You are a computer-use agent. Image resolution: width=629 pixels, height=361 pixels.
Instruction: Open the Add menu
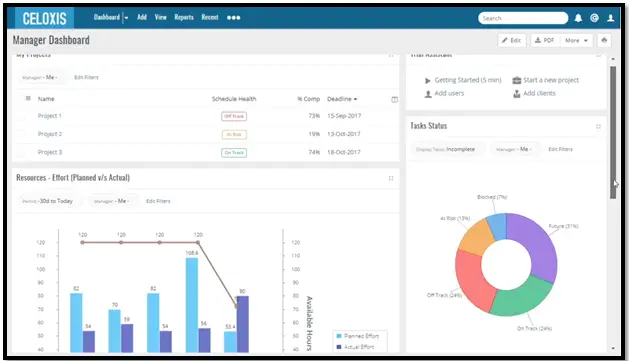click(x=142, y=17)
